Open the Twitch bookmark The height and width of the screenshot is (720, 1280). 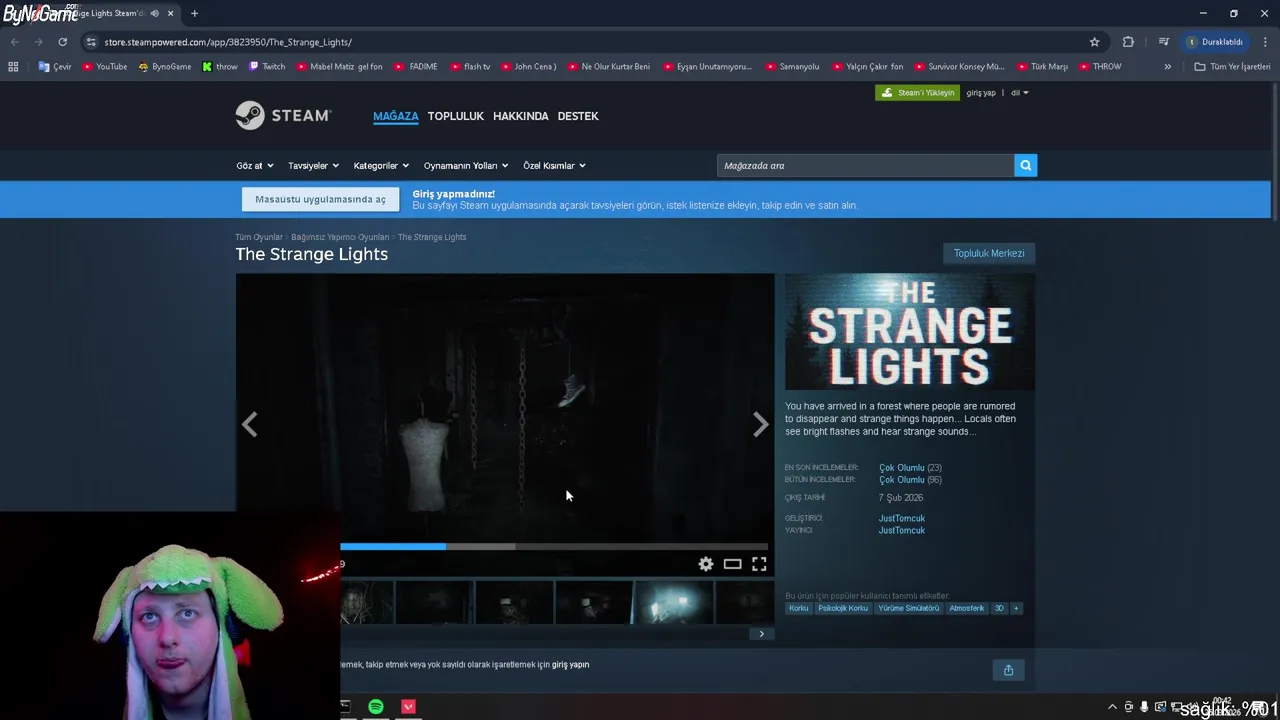(267, 67)
